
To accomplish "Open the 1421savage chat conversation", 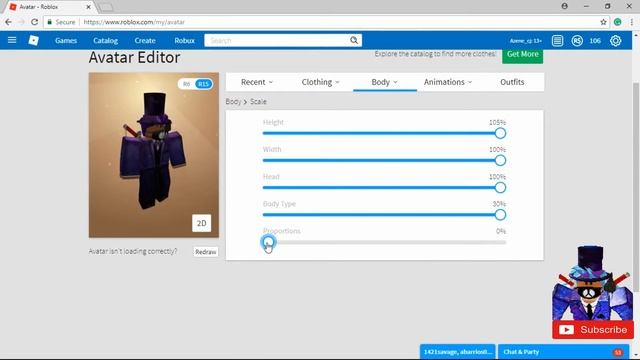I will [x=458, y=351].
